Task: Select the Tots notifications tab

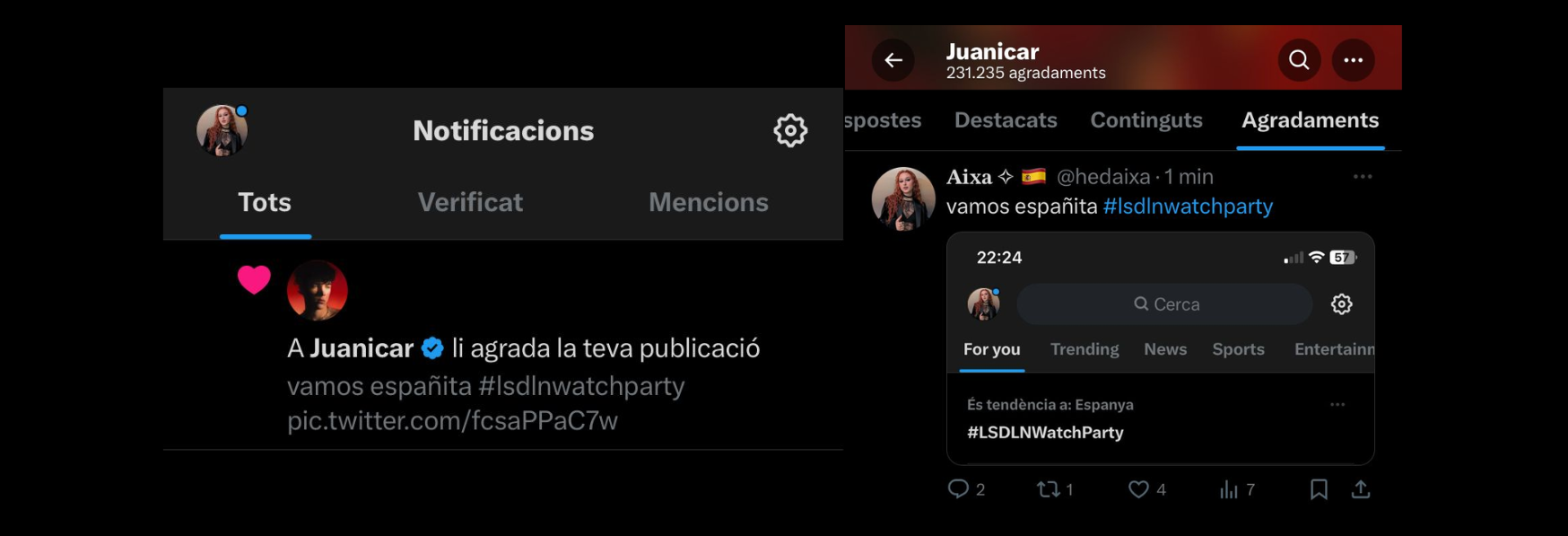Action: click(265, 203)
